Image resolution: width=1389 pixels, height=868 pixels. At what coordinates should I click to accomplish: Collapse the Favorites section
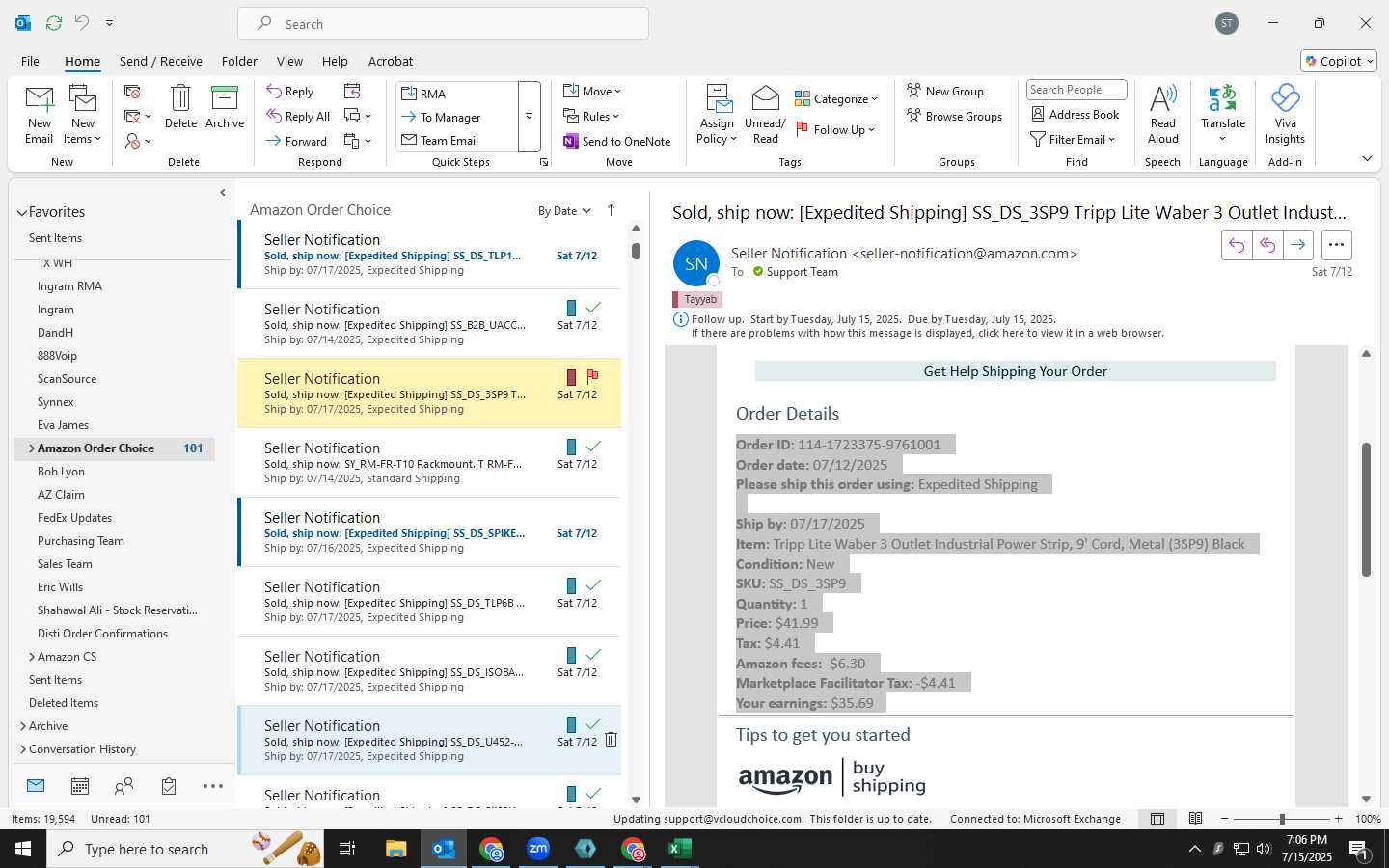[21, 213]
